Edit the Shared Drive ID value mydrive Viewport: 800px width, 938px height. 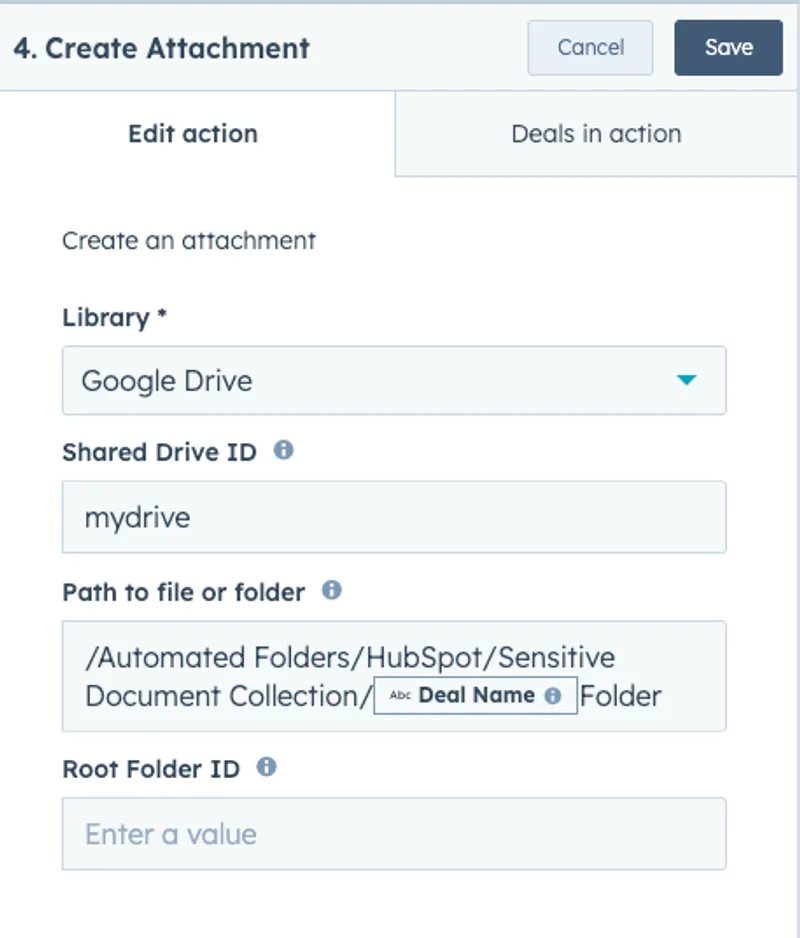[393, 517]
